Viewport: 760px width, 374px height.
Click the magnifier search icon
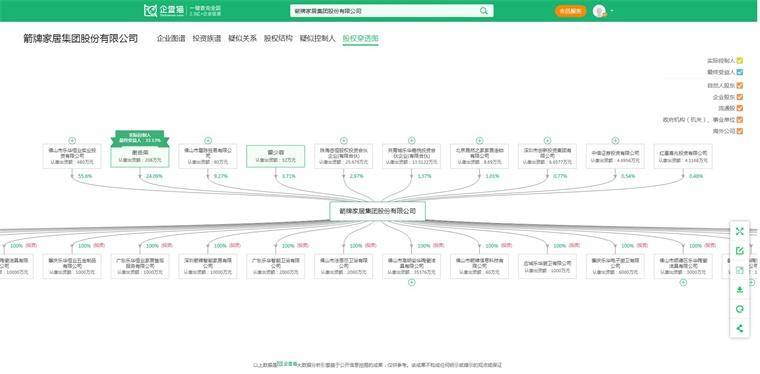[x=484, y=11]
